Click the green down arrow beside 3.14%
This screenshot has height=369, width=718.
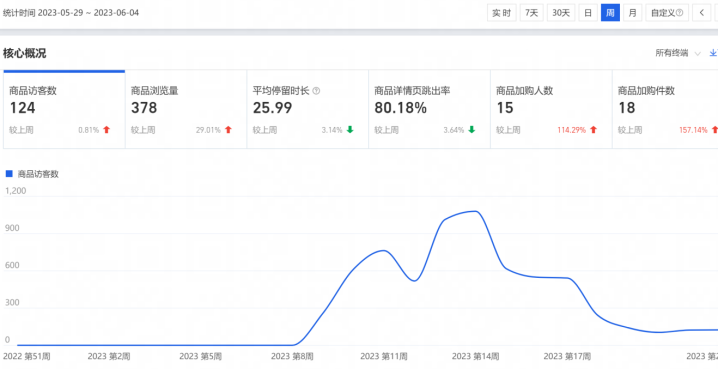pos(350,130)
